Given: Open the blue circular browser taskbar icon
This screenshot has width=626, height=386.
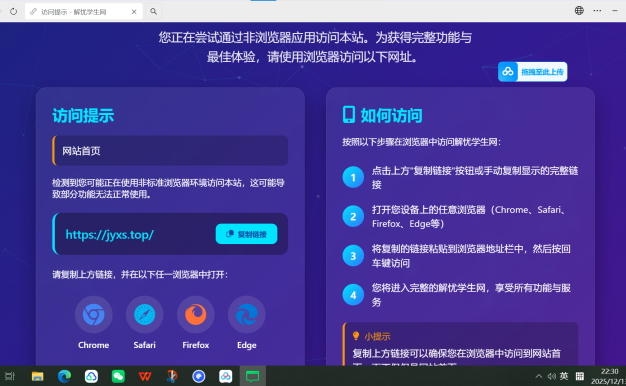Looking at the screenshot, I should [x=198, y=376].
